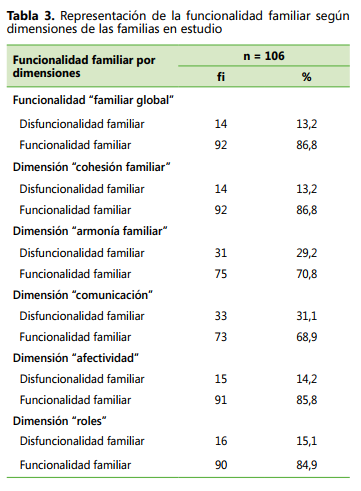Click the 'Dimensión "roles"' section heading
Viewport: 361px width, 491px height.
coord(60,421)
